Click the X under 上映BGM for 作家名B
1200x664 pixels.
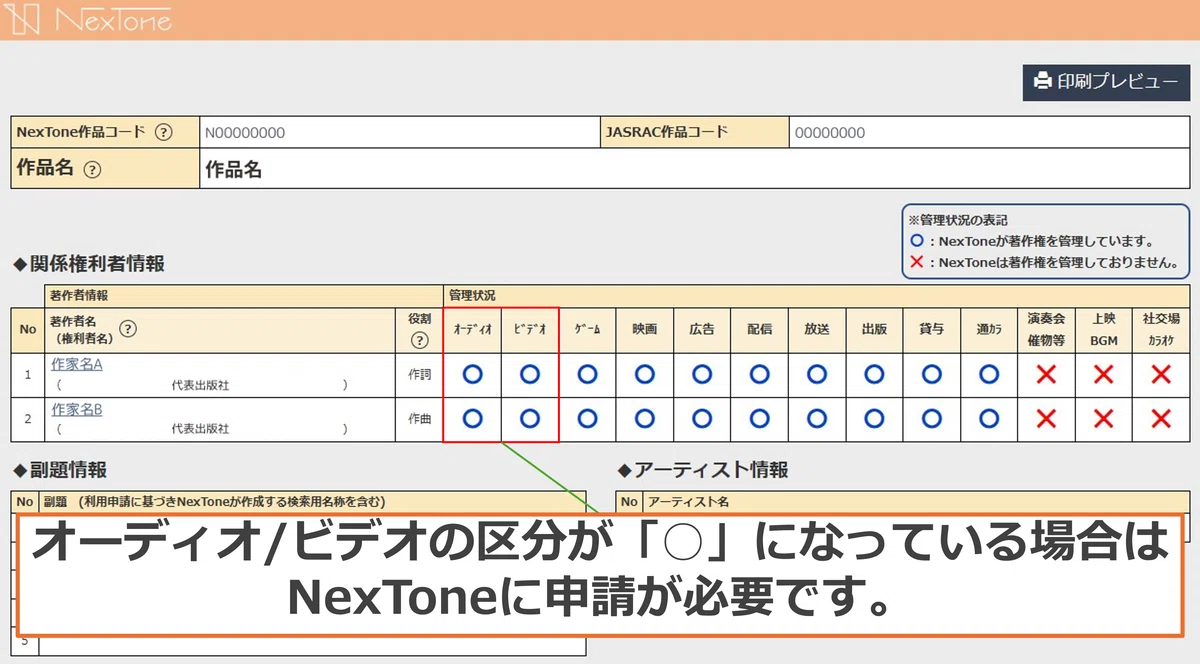[x=1103, y=419]
